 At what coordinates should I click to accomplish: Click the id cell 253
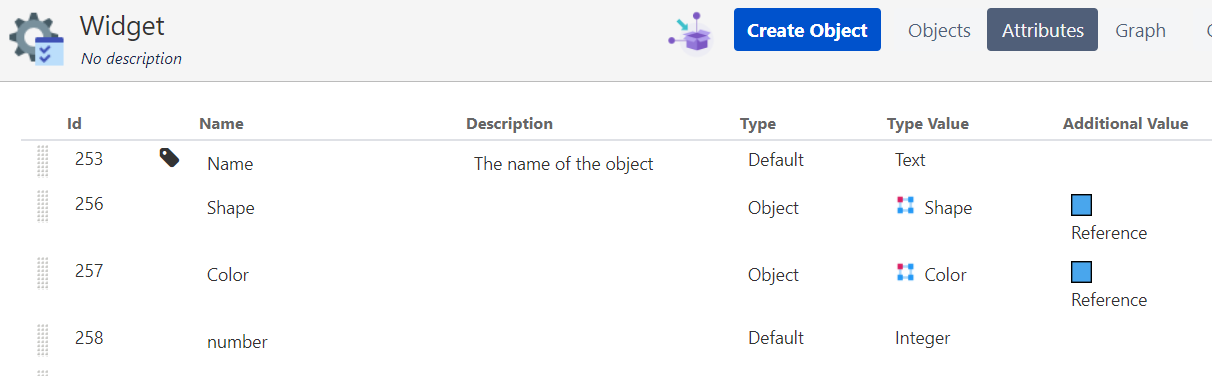89,158
